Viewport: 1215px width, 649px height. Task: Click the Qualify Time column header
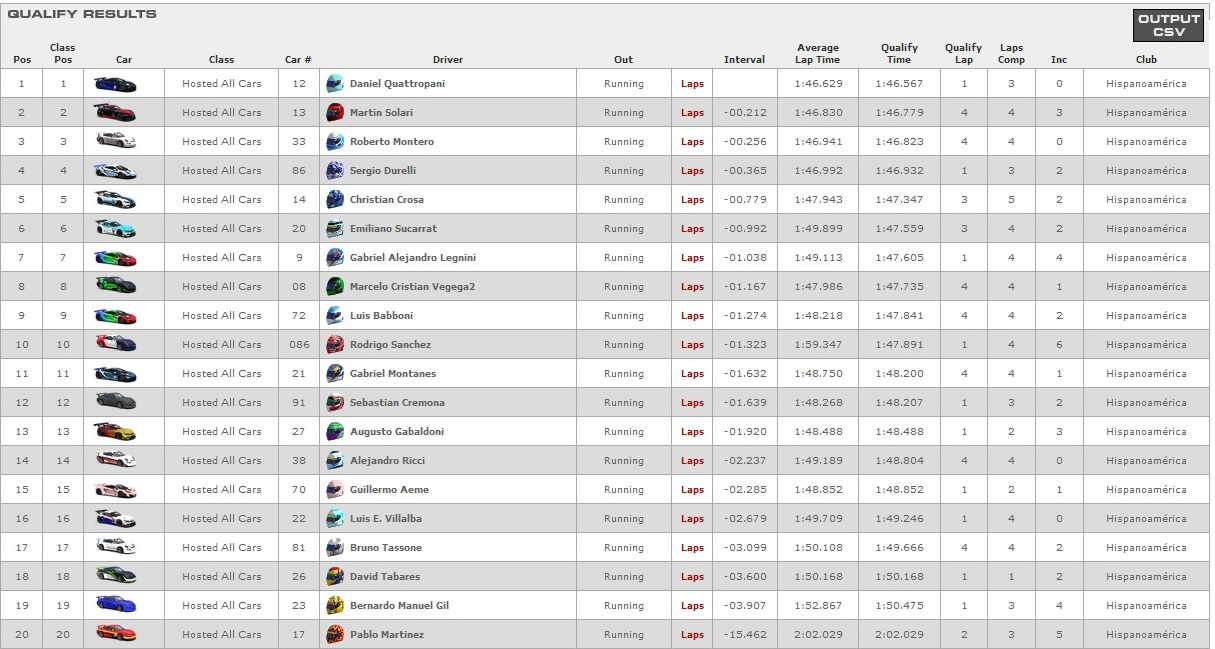(x=899, y=54)
